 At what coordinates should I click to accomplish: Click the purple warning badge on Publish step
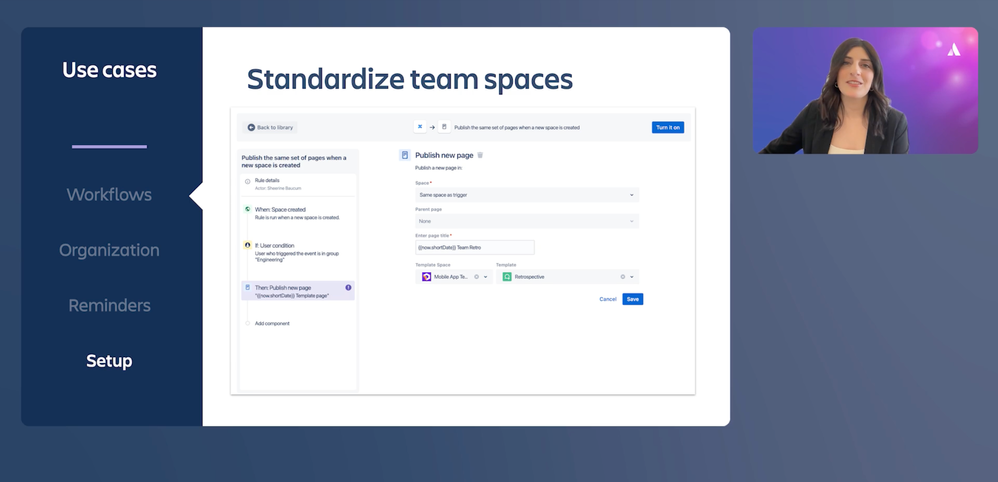[x=348, y=288]
